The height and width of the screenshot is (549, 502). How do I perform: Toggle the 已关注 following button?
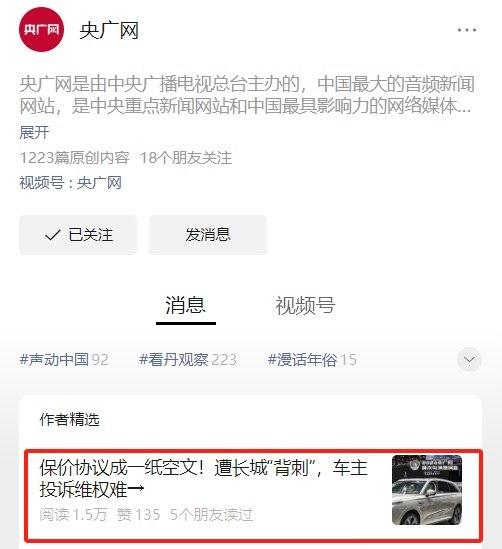(x=78, y=235)
